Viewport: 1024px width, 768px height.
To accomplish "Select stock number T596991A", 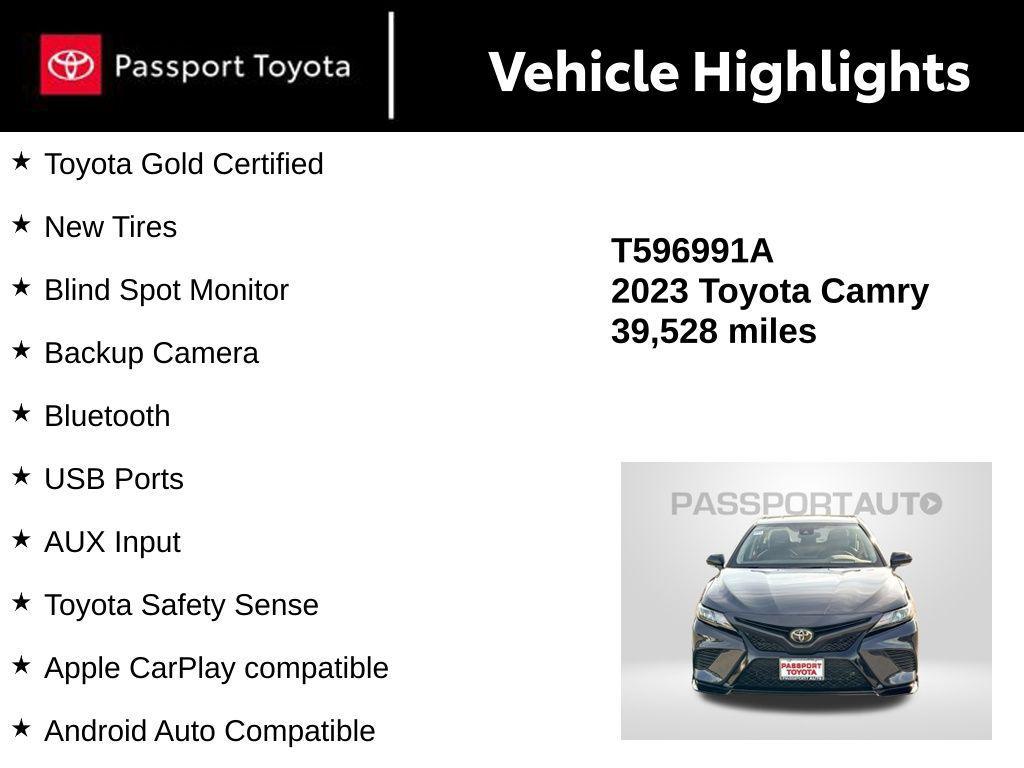I will (x=692, y=251).
